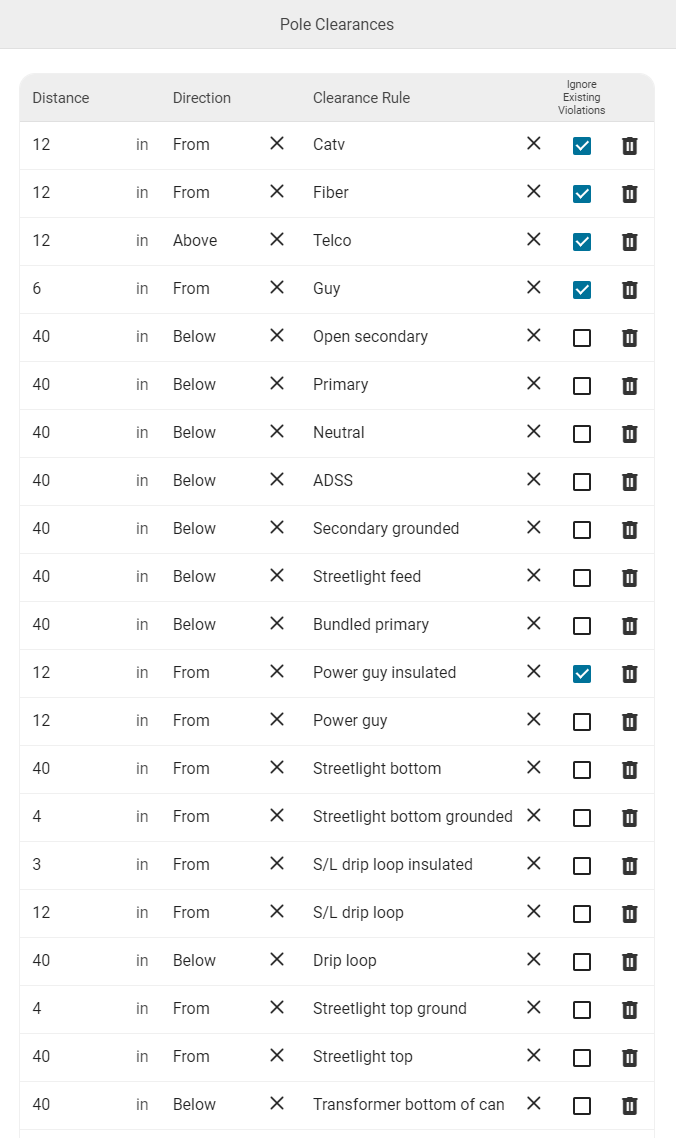
Task: Delete the Drip loop clearance row
Action: pos(630,962)
